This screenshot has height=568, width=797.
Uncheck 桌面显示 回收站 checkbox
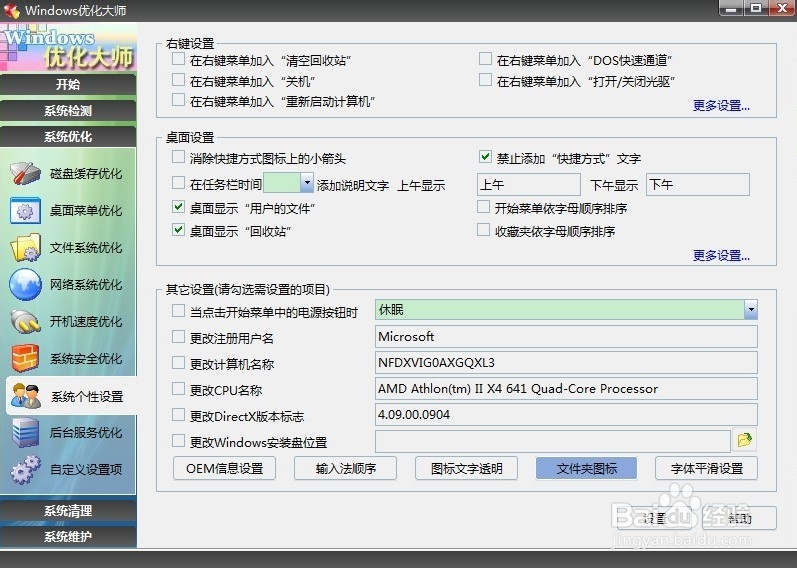[178, 230]
